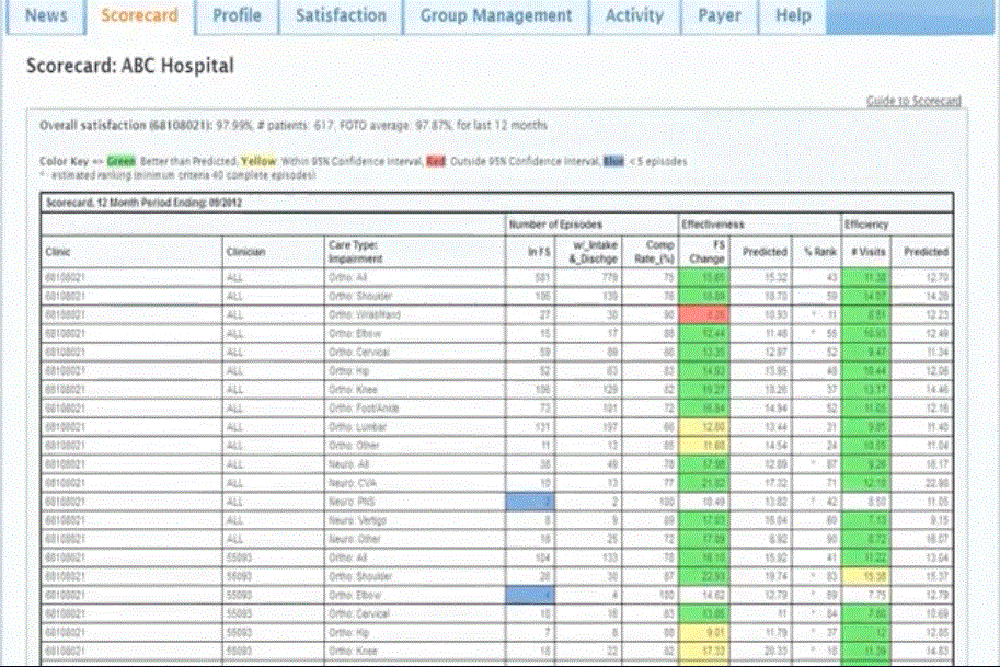
Task: Click the Clinician column header
Action: tap(273, 252)
